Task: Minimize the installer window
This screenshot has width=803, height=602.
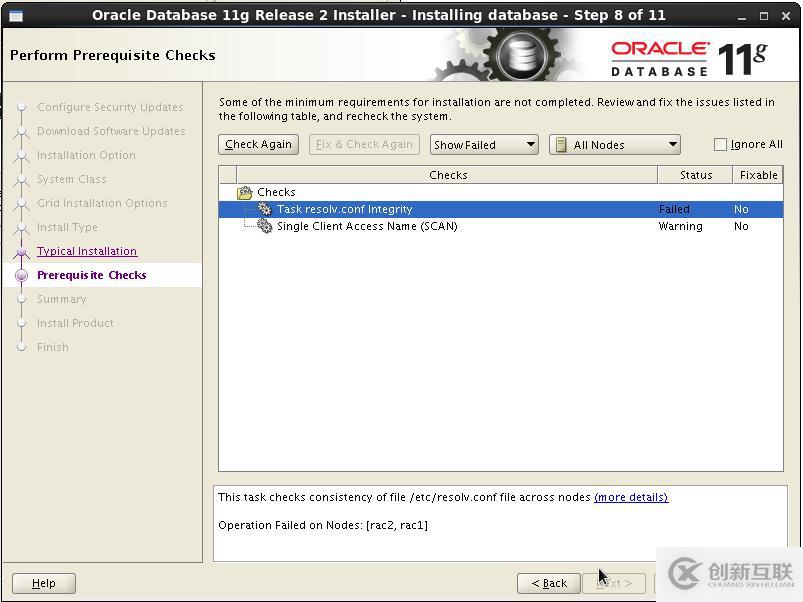Action: click(742, 16)
